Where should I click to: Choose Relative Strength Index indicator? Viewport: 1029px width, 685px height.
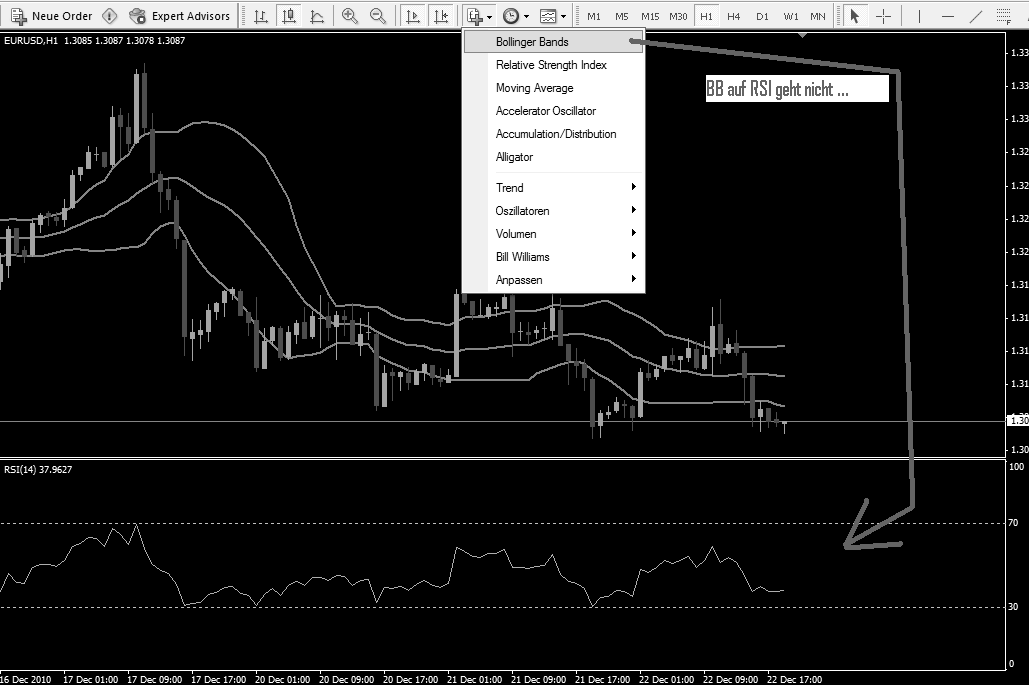pyautogui.click(x=555, y=65)
